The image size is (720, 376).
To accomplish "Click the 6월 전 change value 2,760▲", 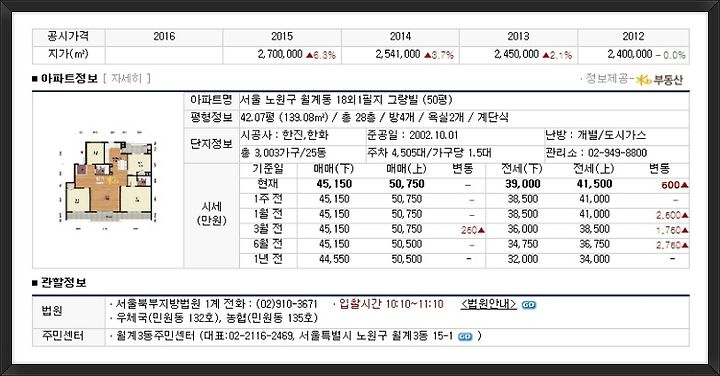I will tap(672, 245).
